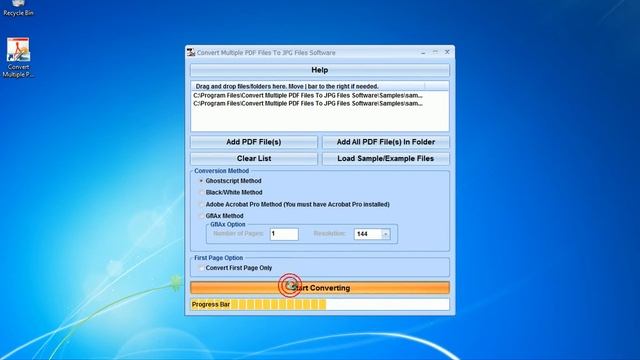Viewport: 640px width, 360px height.
Task: Open the Help button
Action: click(x=320, y=70)
